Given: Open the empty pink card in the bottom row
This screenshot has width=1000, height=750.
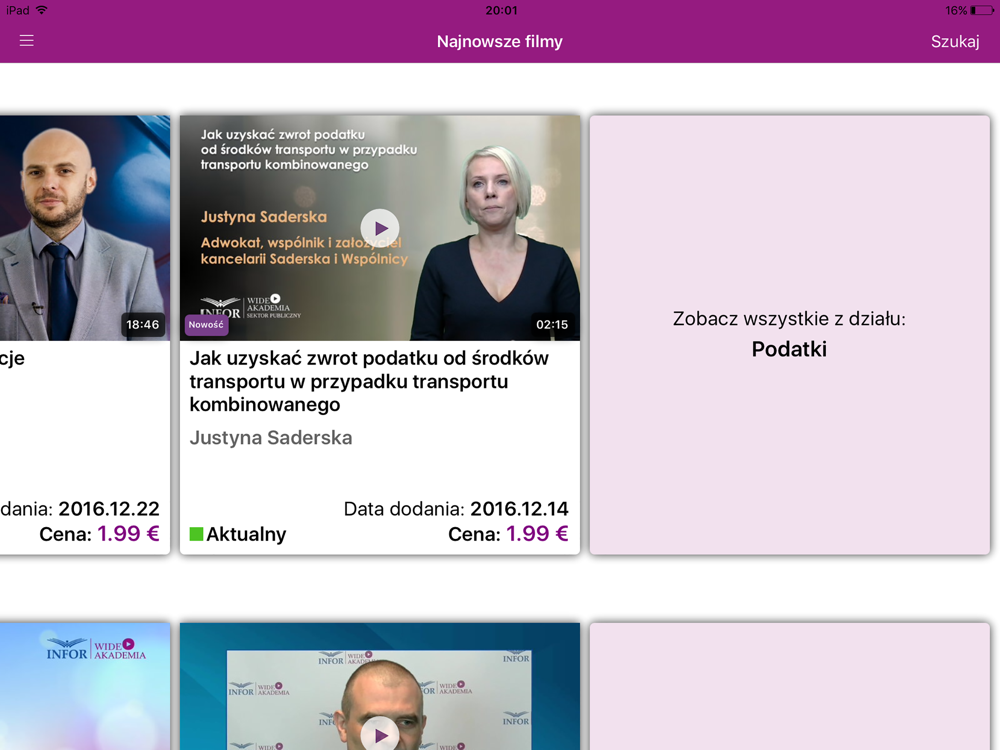Looking at the screenshot, I should click(790, 686).
